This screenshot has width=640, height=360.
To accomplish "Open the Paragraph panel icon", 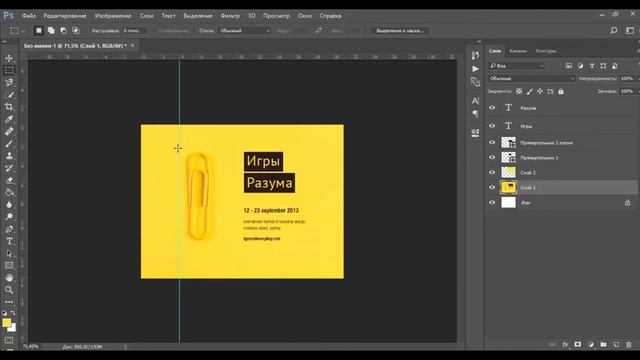I will tap(475, 114).
